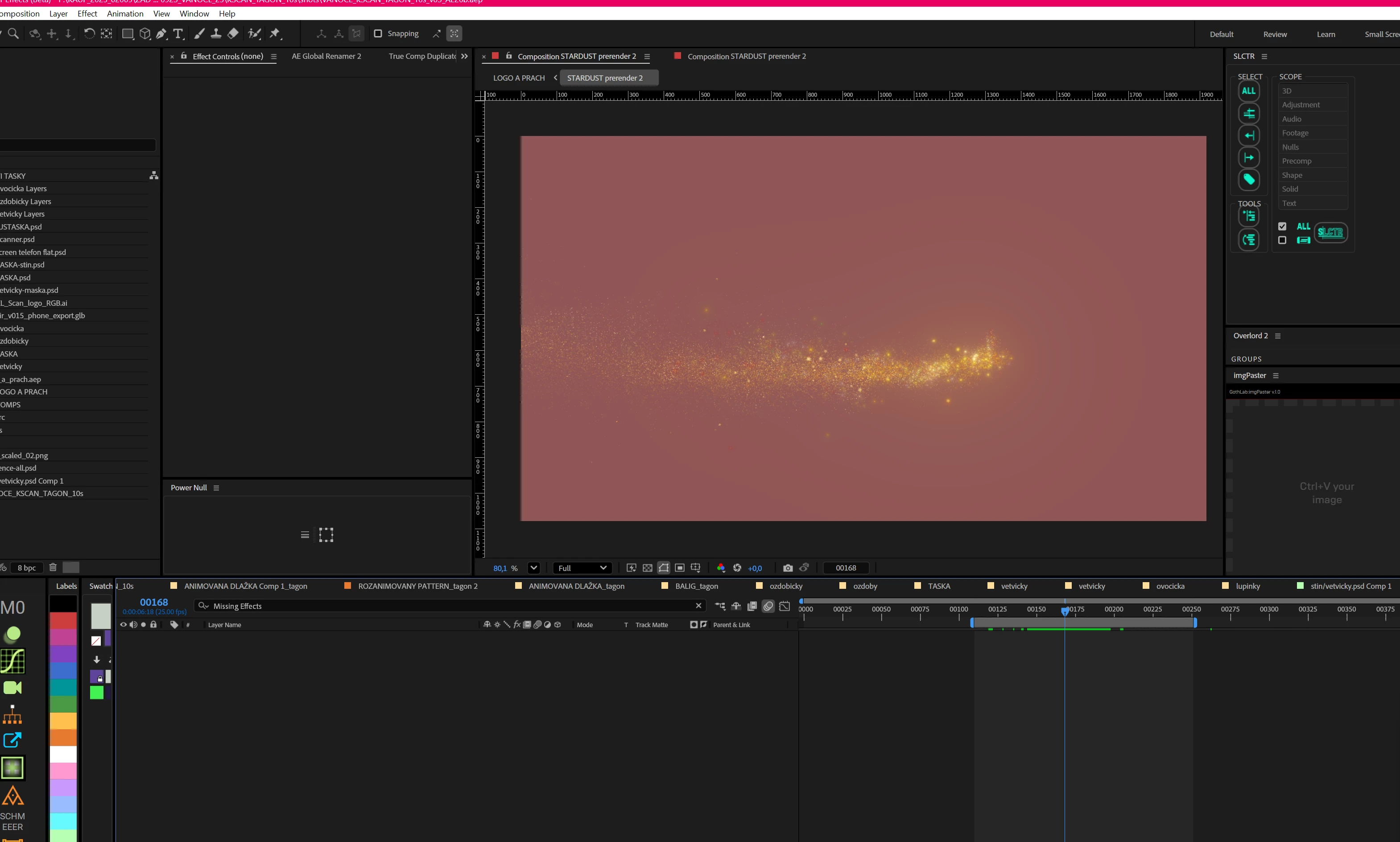Pick the yellow label color swatch

pos(63,721)
